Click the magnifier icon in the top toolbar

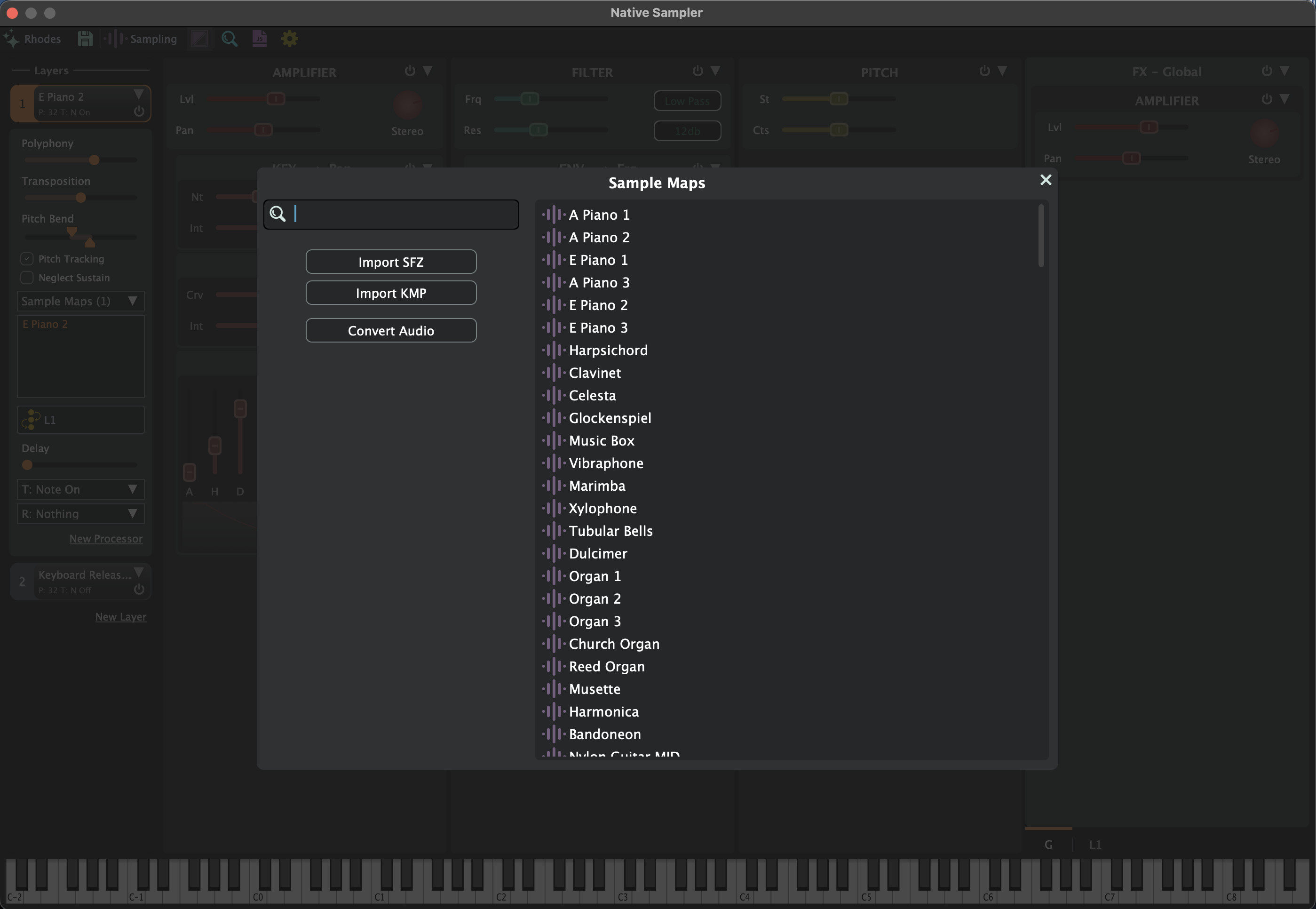(230, 39)
